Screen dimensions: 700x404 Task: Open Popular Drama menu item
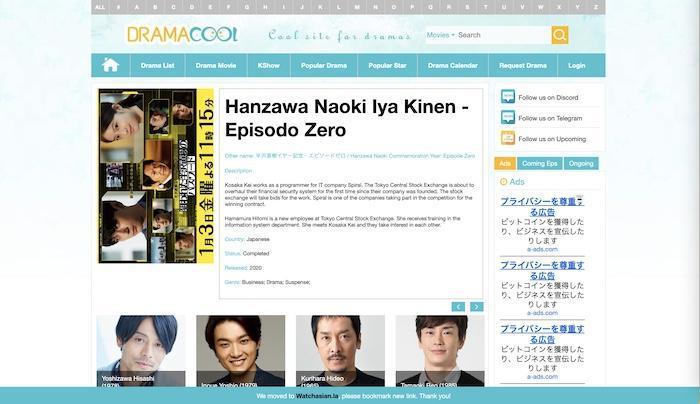[324, 65]
